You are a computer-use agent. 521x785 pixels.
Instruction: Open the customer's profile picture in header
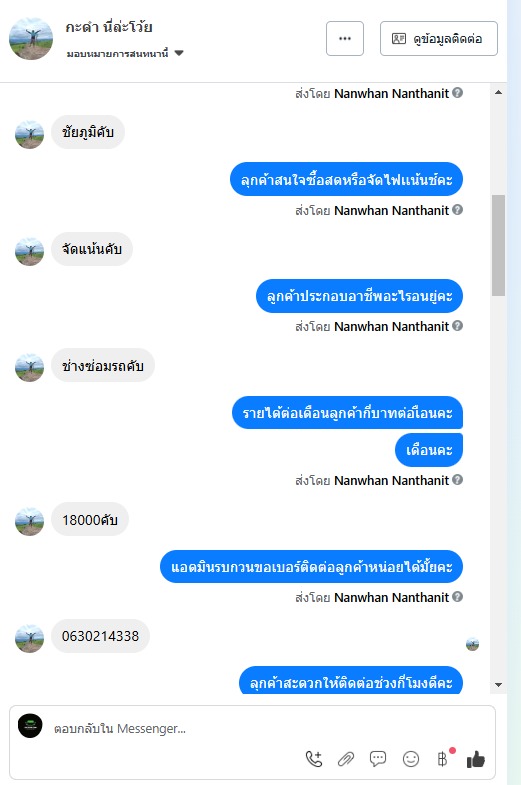click(x=31, y=39)
